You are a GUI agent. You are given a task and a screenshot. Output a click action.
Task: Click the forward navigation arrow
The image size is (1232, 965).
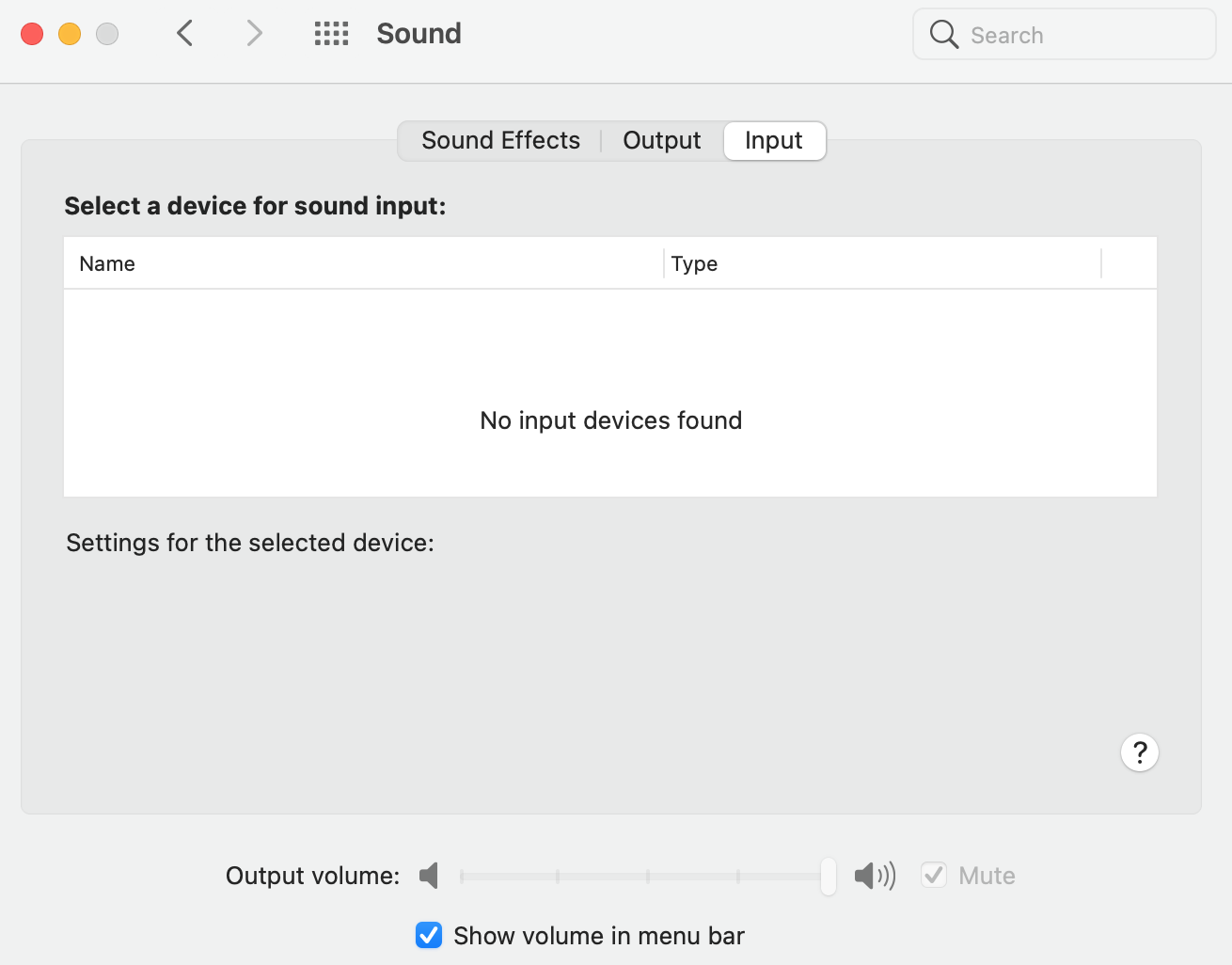point(254,34)
